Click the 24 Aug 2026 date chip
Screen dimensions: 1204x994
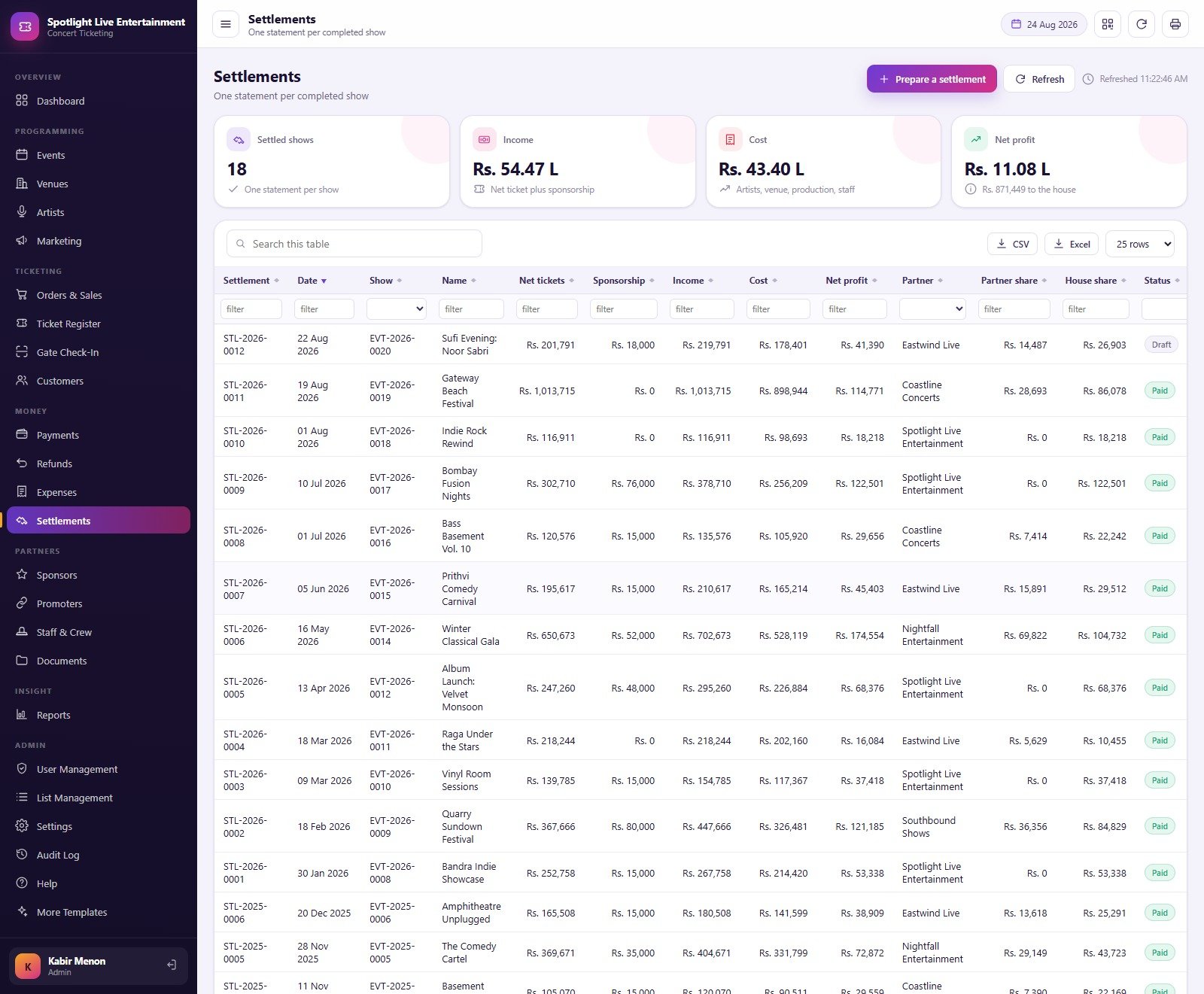1044,24
